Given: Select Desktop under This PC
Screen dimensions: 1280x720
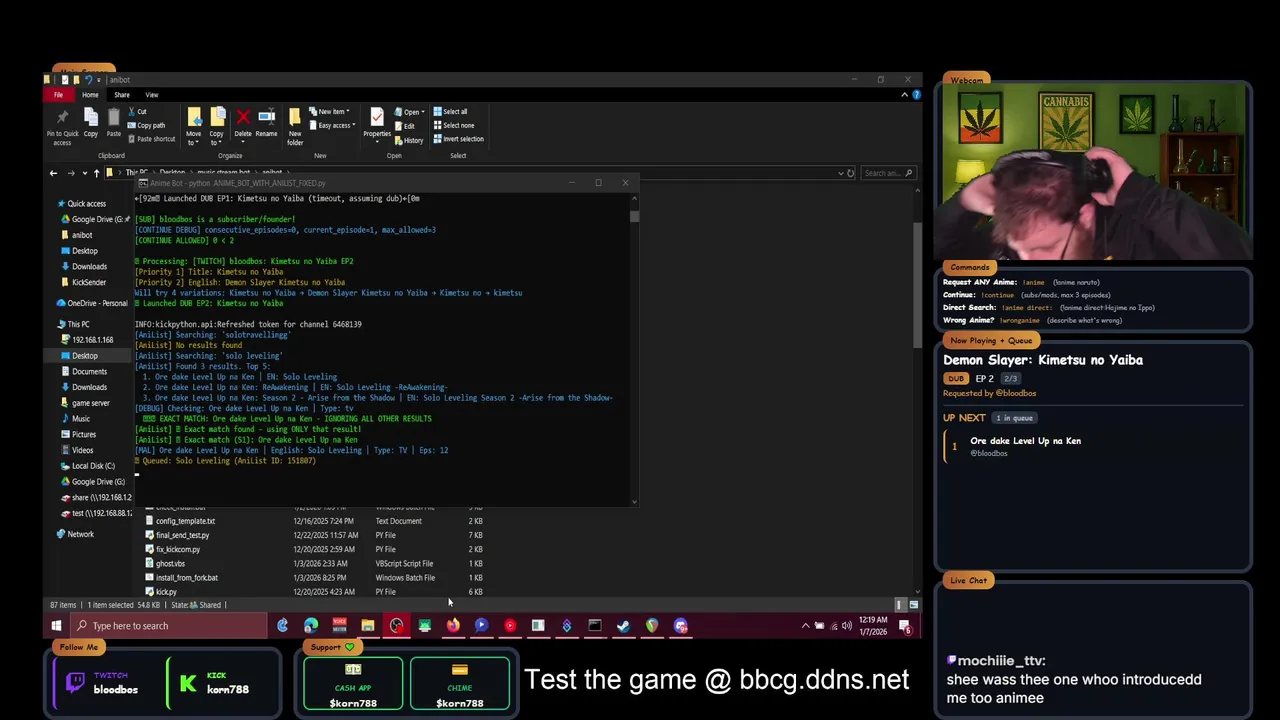Looking at the screenshot, I should coord(85,355).
